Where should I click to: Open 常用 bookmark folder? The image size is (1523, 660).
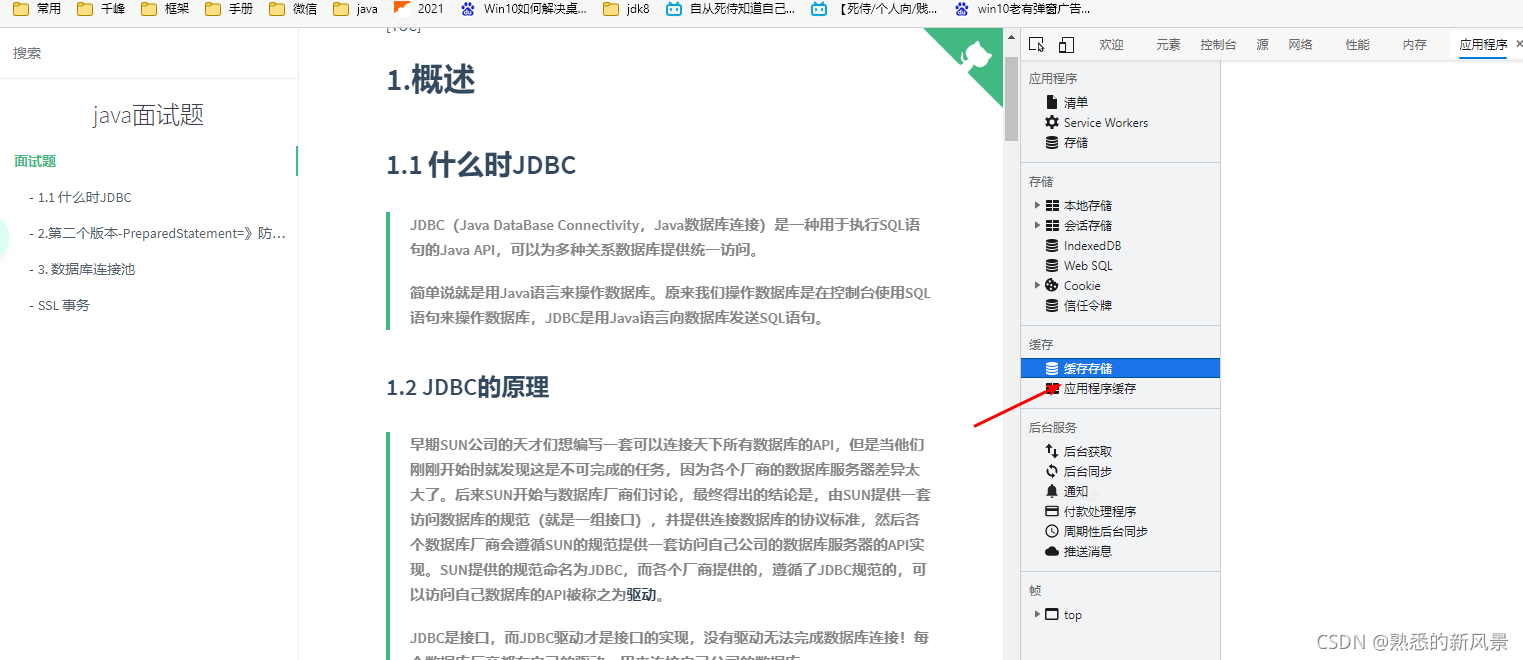pos(37,9)
